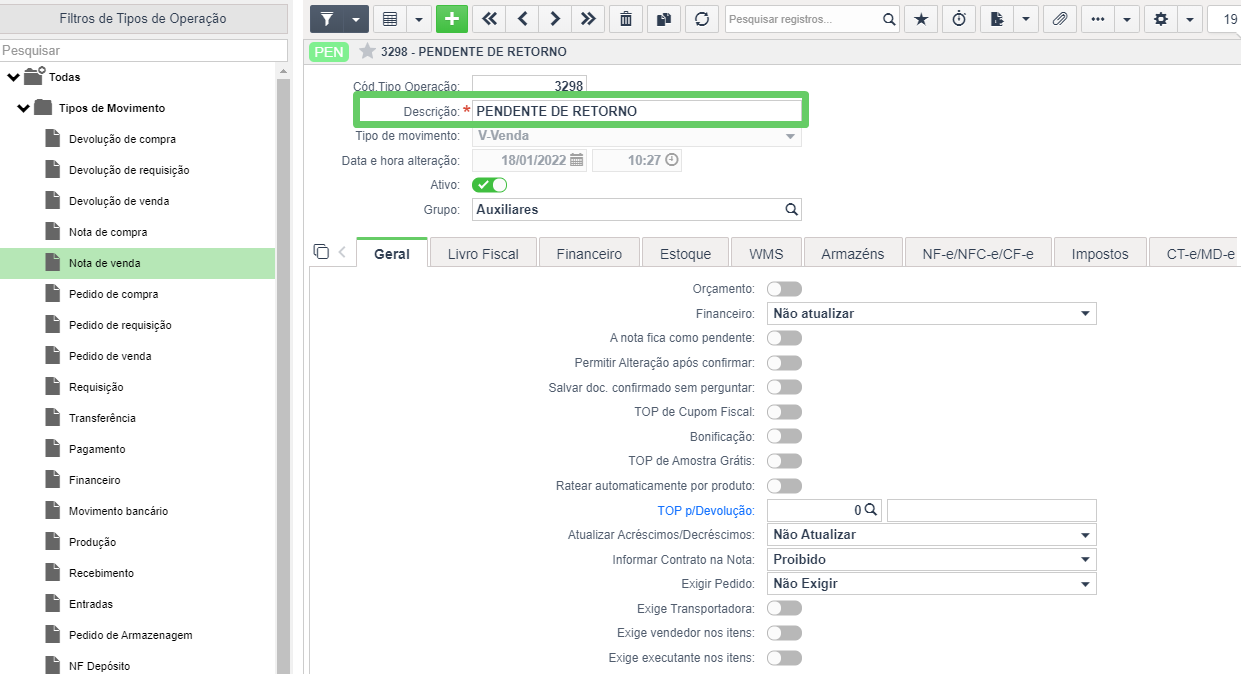Toggle the Ativo switch off

pos(489,185)
